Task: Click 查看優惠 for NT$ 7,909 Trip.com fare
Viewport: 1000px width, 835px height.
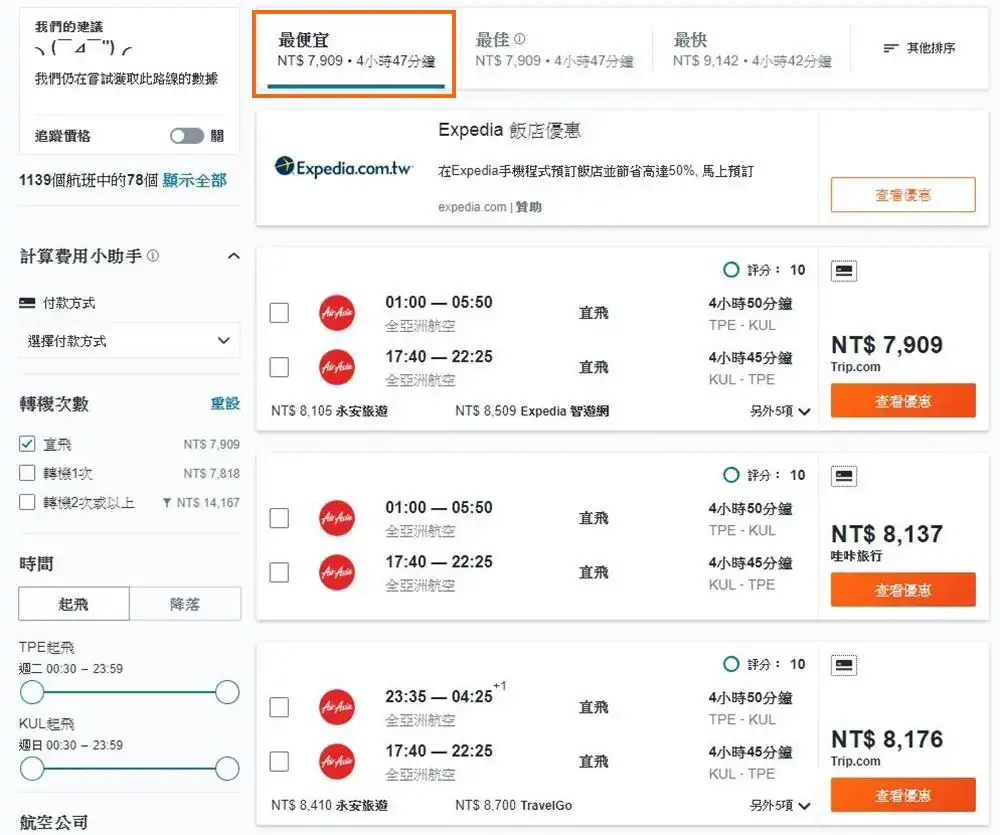Action: [902, 401]
